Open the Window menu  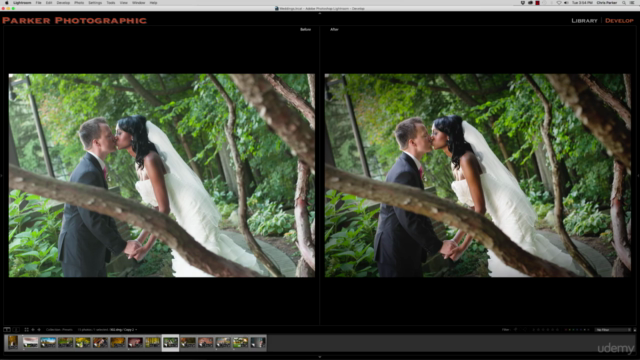[x=138, y=2]
